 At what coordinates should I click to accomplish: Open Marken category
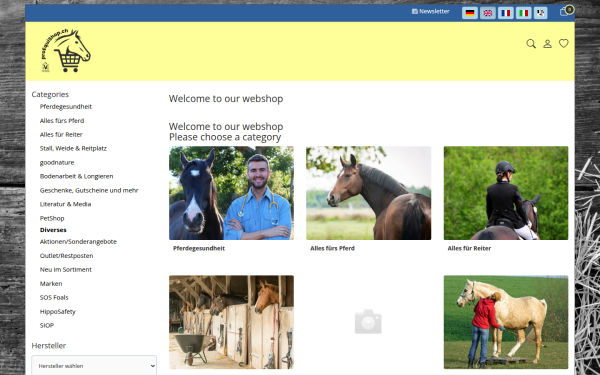pyautogui.click(x=51, y=284)
